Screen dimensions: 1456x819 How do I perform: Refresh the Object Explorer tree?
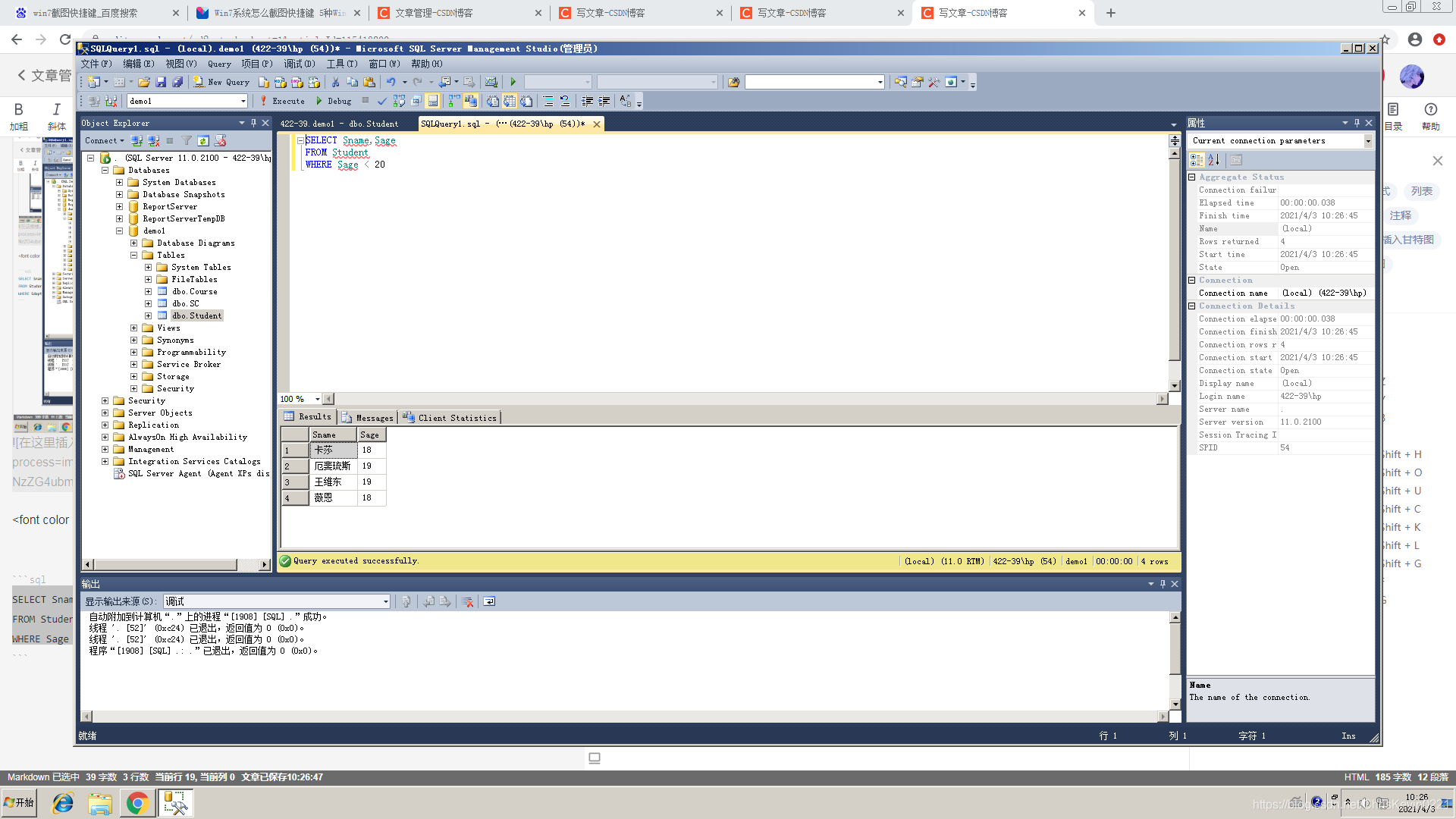[x=203, y=141]
